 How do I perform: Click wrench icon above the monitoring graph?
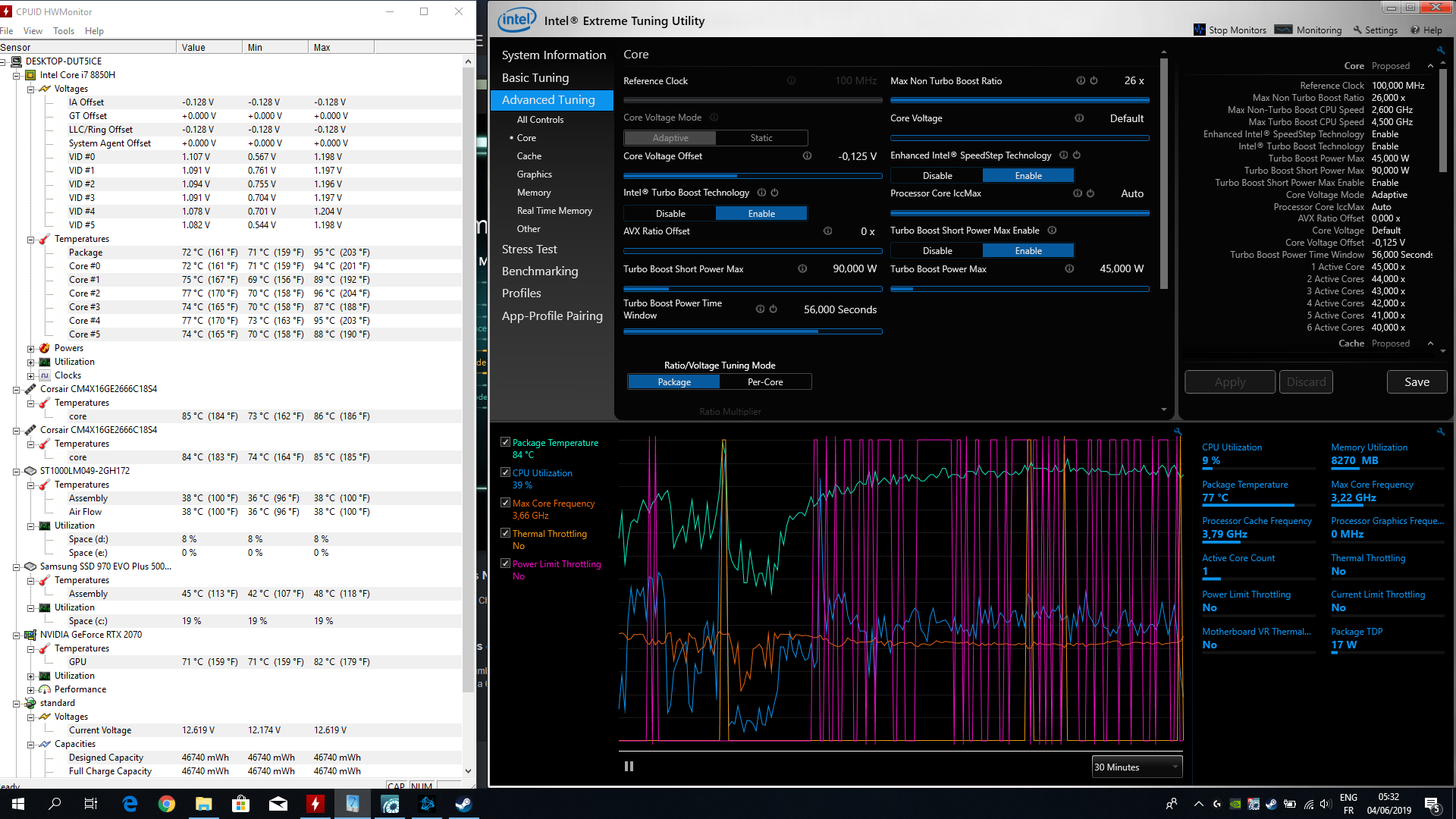[x=1178, y=431]
